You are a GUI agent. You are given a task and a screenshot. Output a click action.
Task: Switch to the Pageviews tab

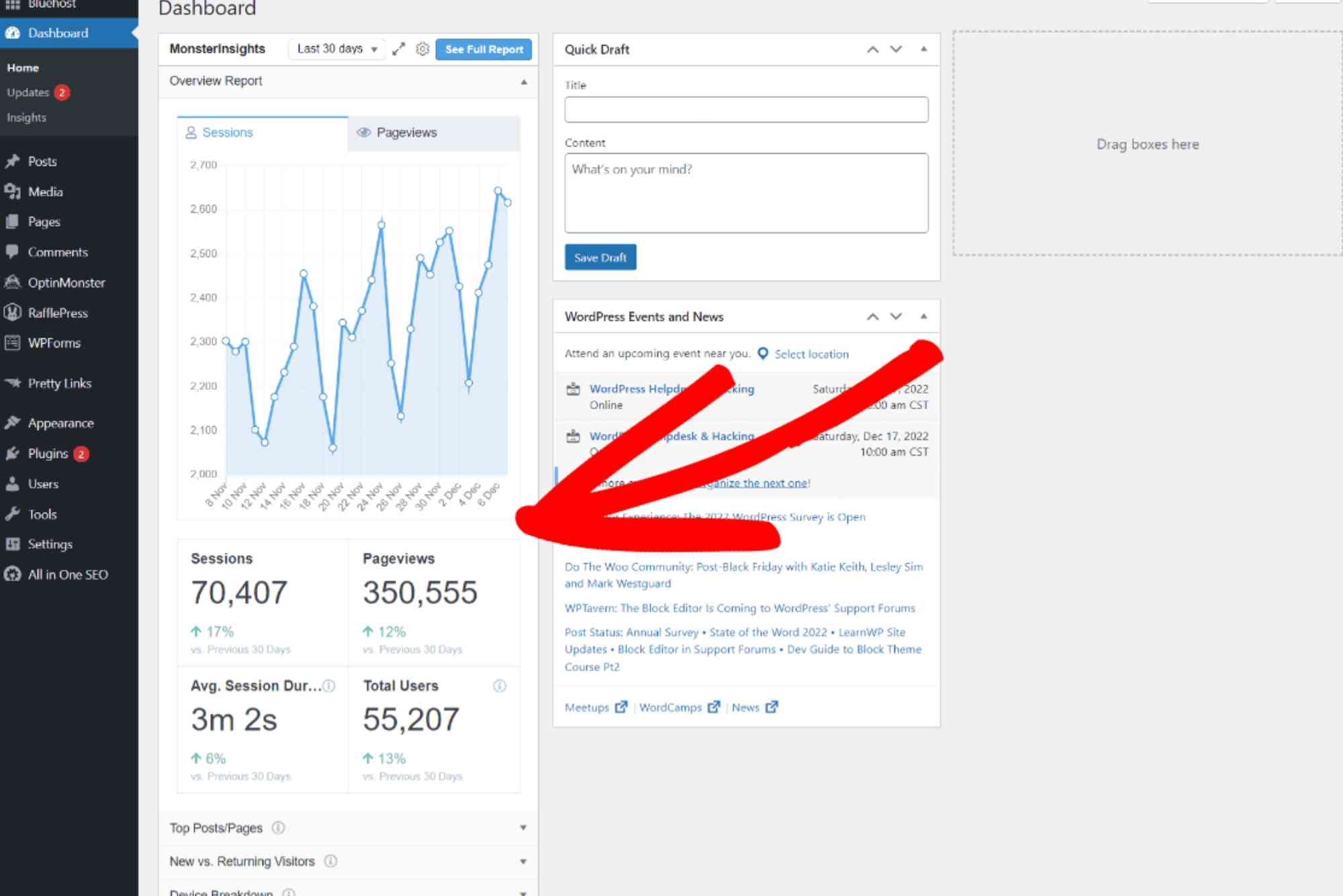point(406,132)
